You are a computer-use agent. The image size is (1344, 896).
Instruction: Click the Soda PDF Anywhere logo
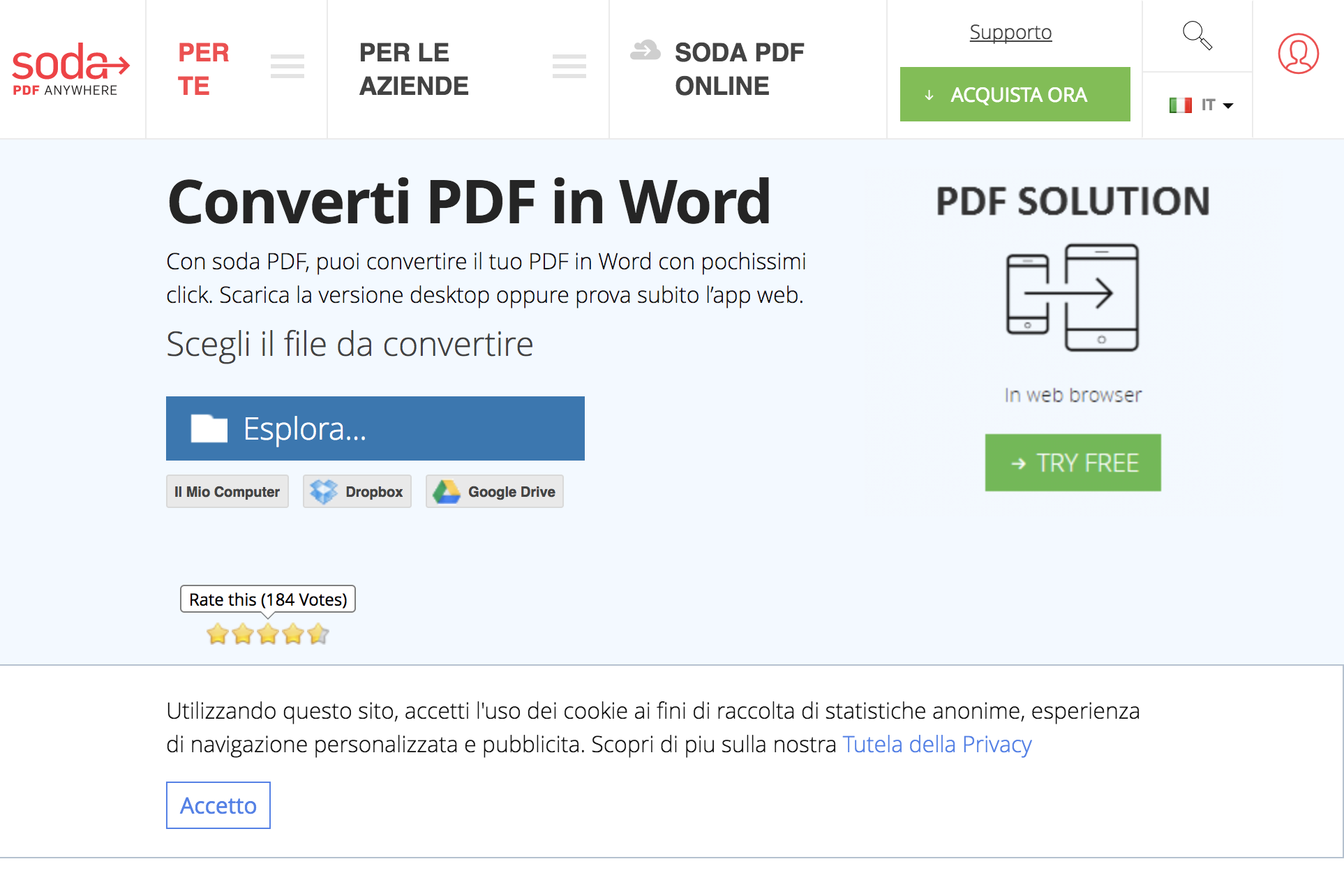pos(71,69)
